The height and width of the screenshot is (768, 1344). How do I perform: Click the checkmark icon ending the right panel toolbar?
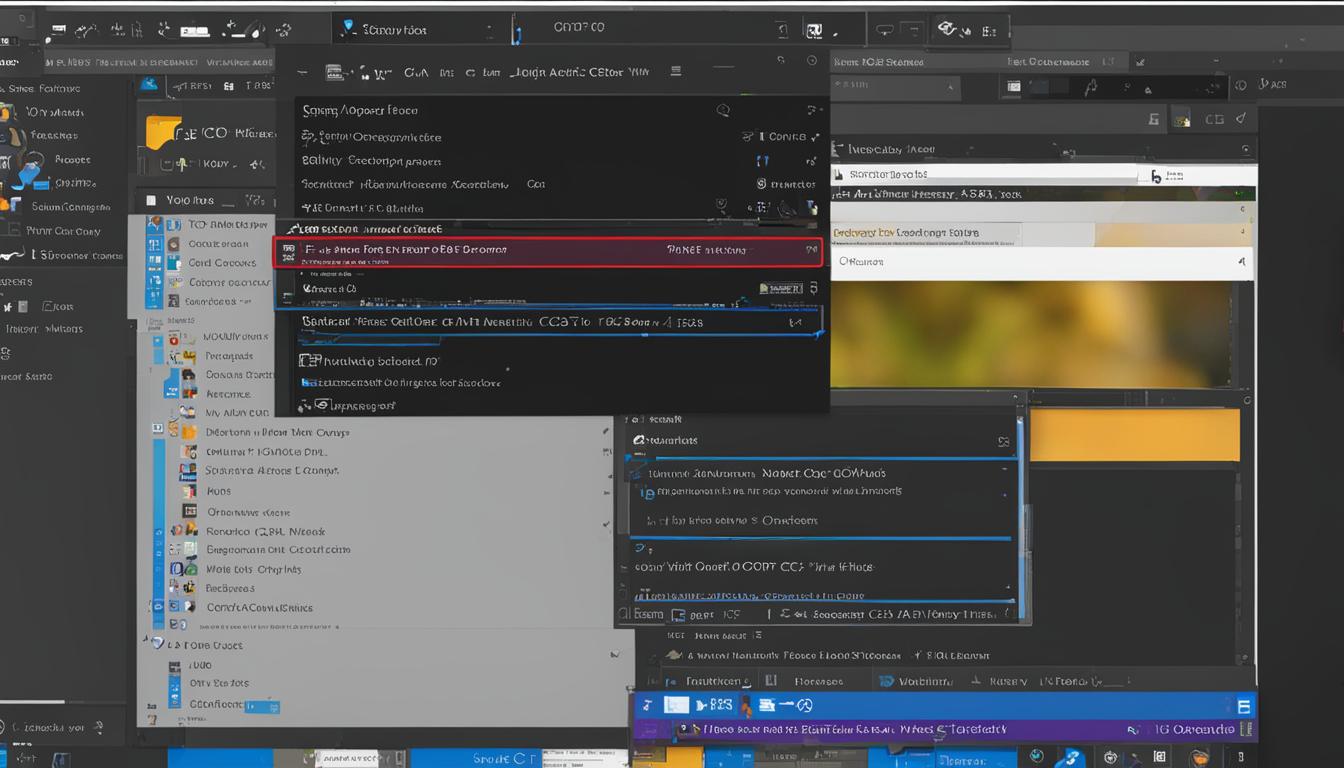tap(1242, 118)
